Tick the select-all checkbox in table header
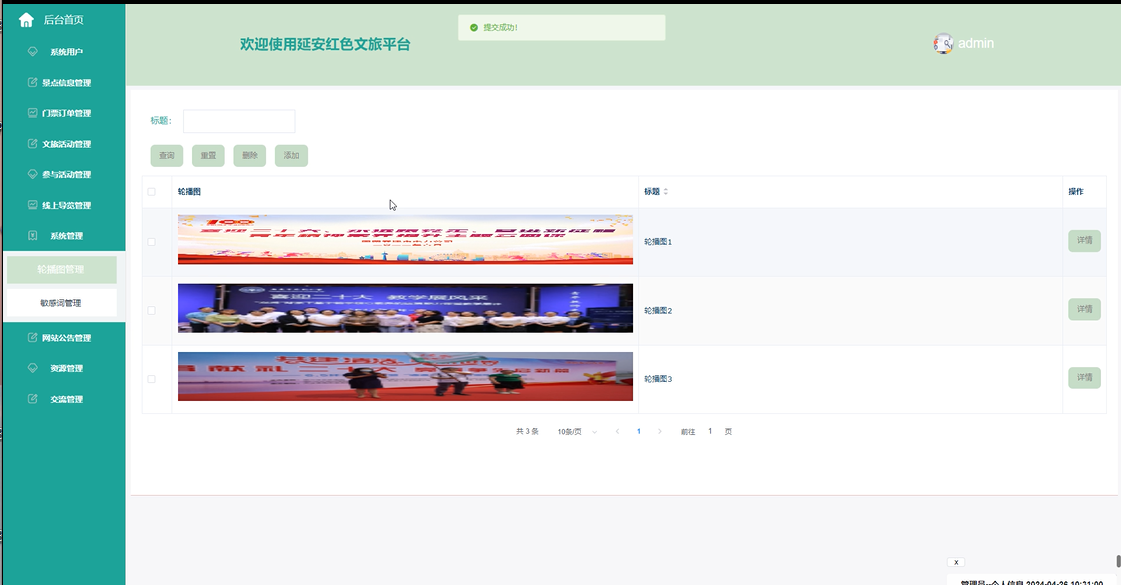Image resolution: width=1121 pixels, height=585 pixels. click(x=151, y=192)
